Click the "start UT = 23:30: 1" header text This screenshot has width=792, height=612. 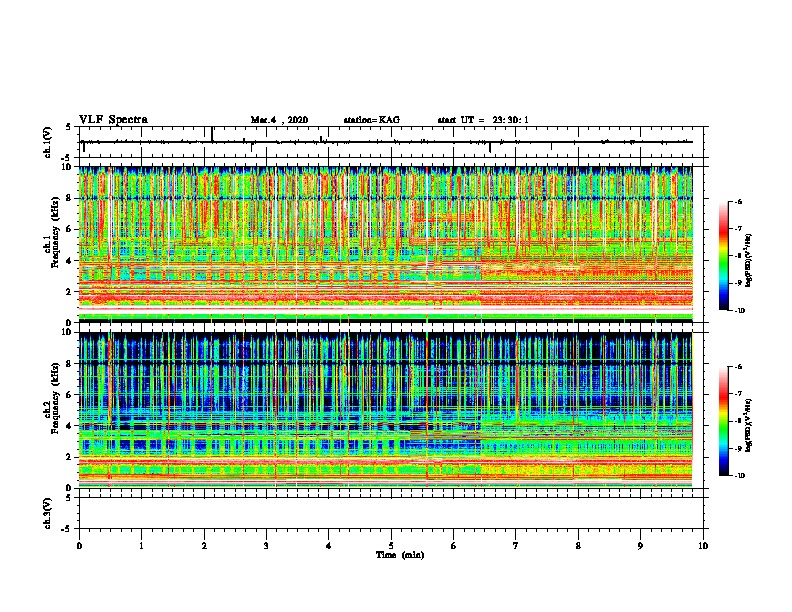click(x=483, y=120)
